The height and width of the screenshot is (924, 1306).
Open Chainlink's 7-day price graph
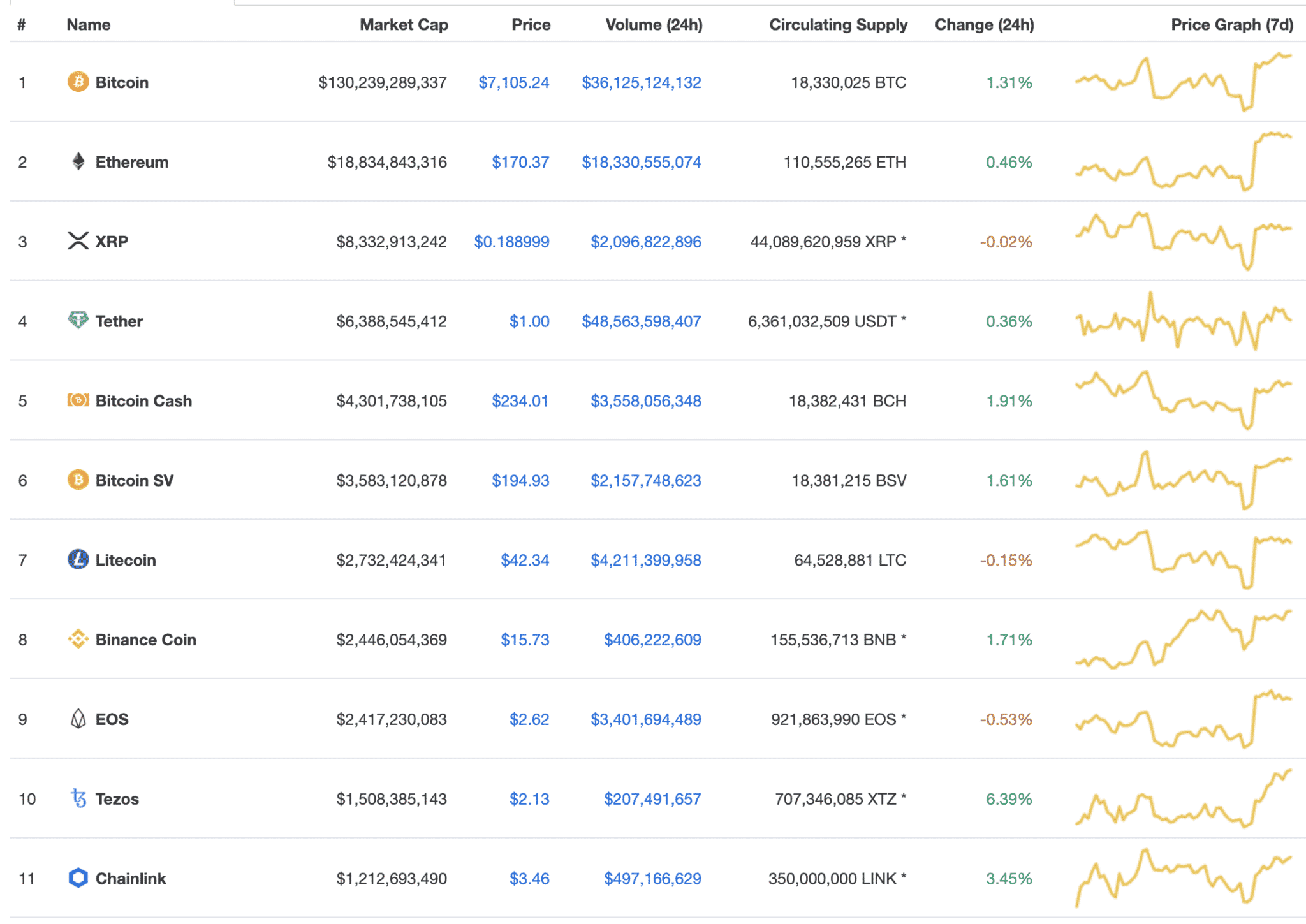click(x=1184, y=878)
